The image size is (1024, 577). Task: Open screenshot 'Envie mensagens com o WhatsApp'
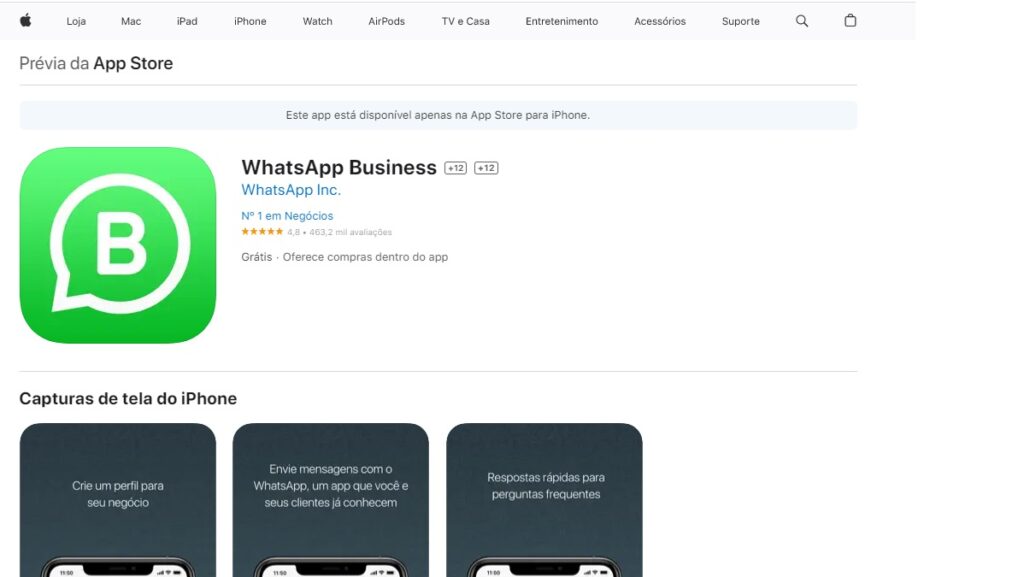[x=330, y=500]
